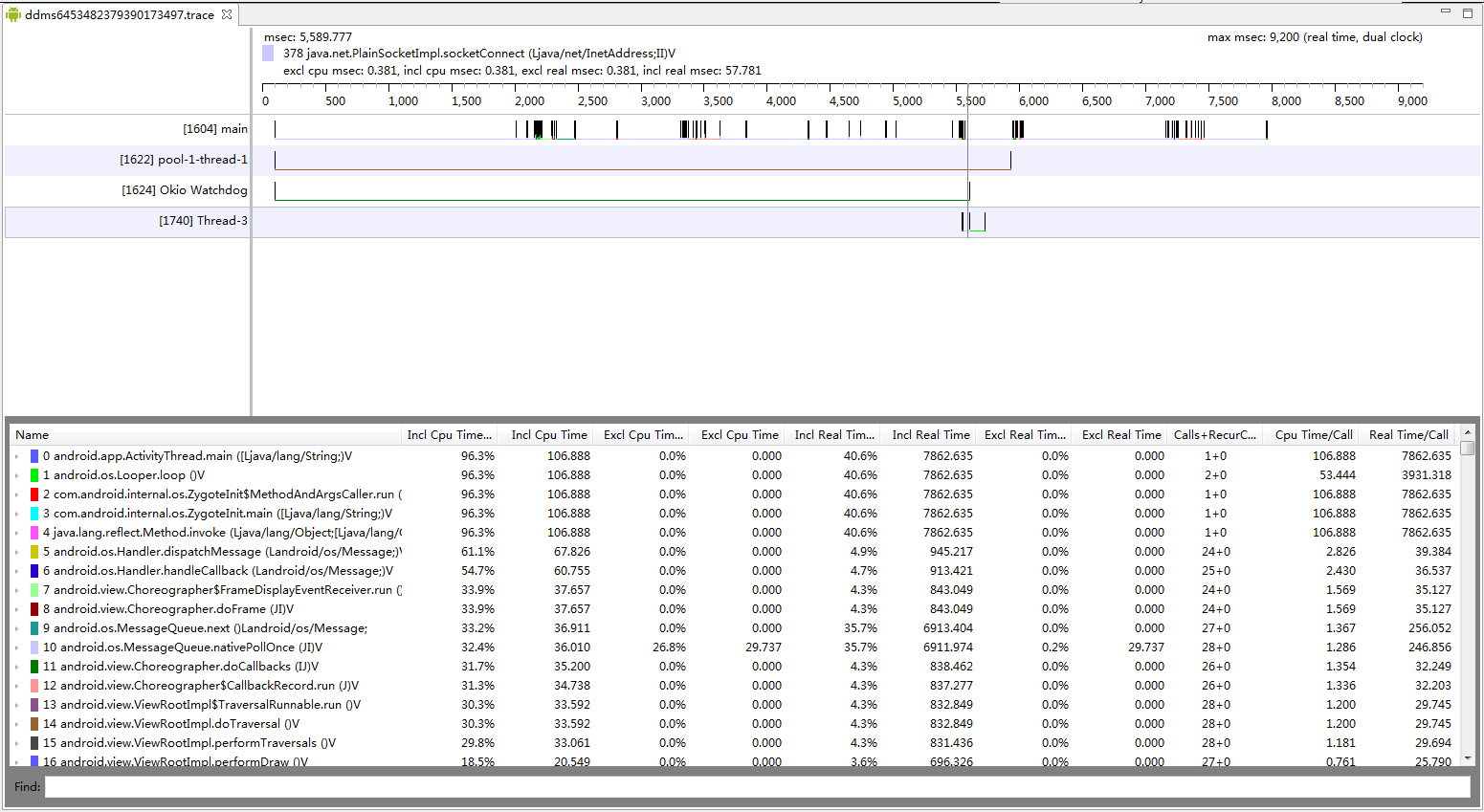Select row 15 ViewRootImpl.performTraversals
1484x812 pixels.
tap(733, 743)
